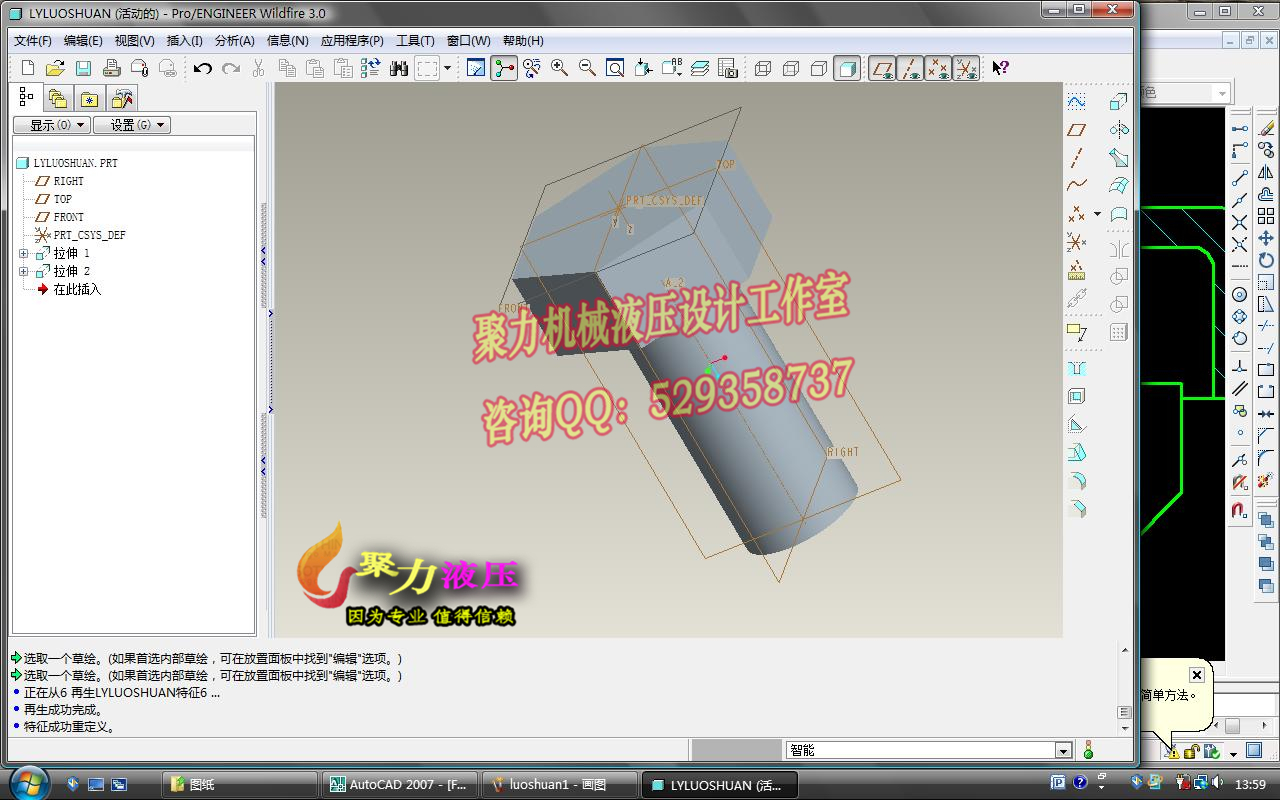
Task: Switch model display to wireframe mode
Action: point(765,68)
